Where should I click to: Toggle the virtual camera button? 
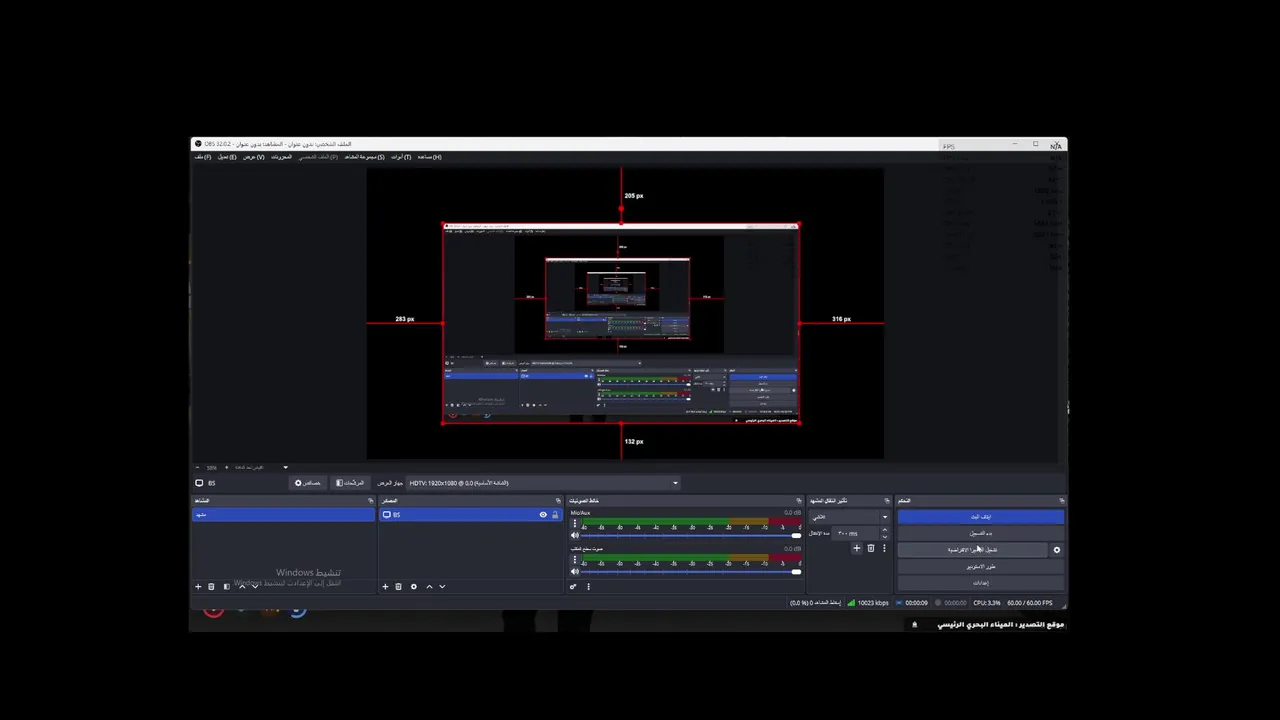[973, 550]
